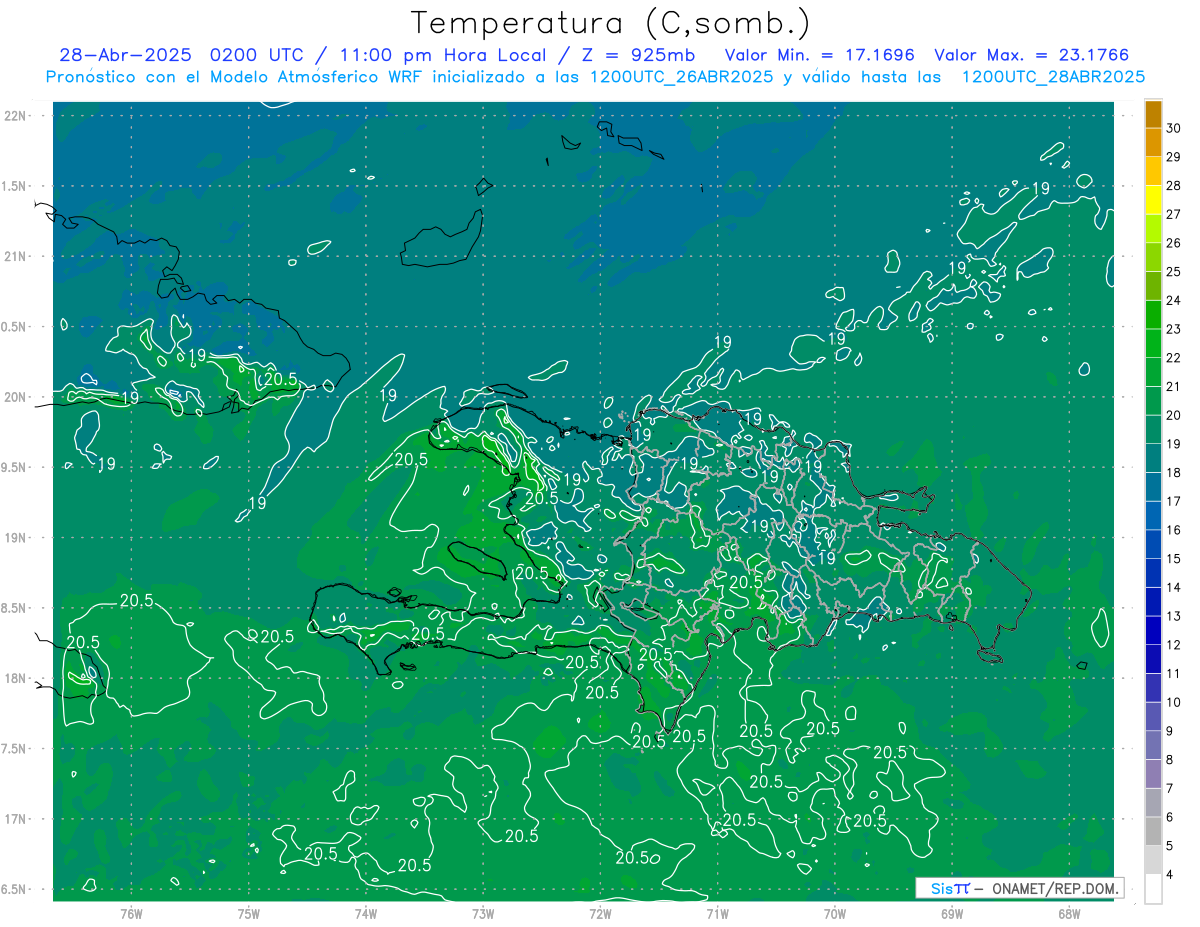Click the legend scale value "12"
This screenshot has width=1200, height=927.
[x=1174, y=645]
